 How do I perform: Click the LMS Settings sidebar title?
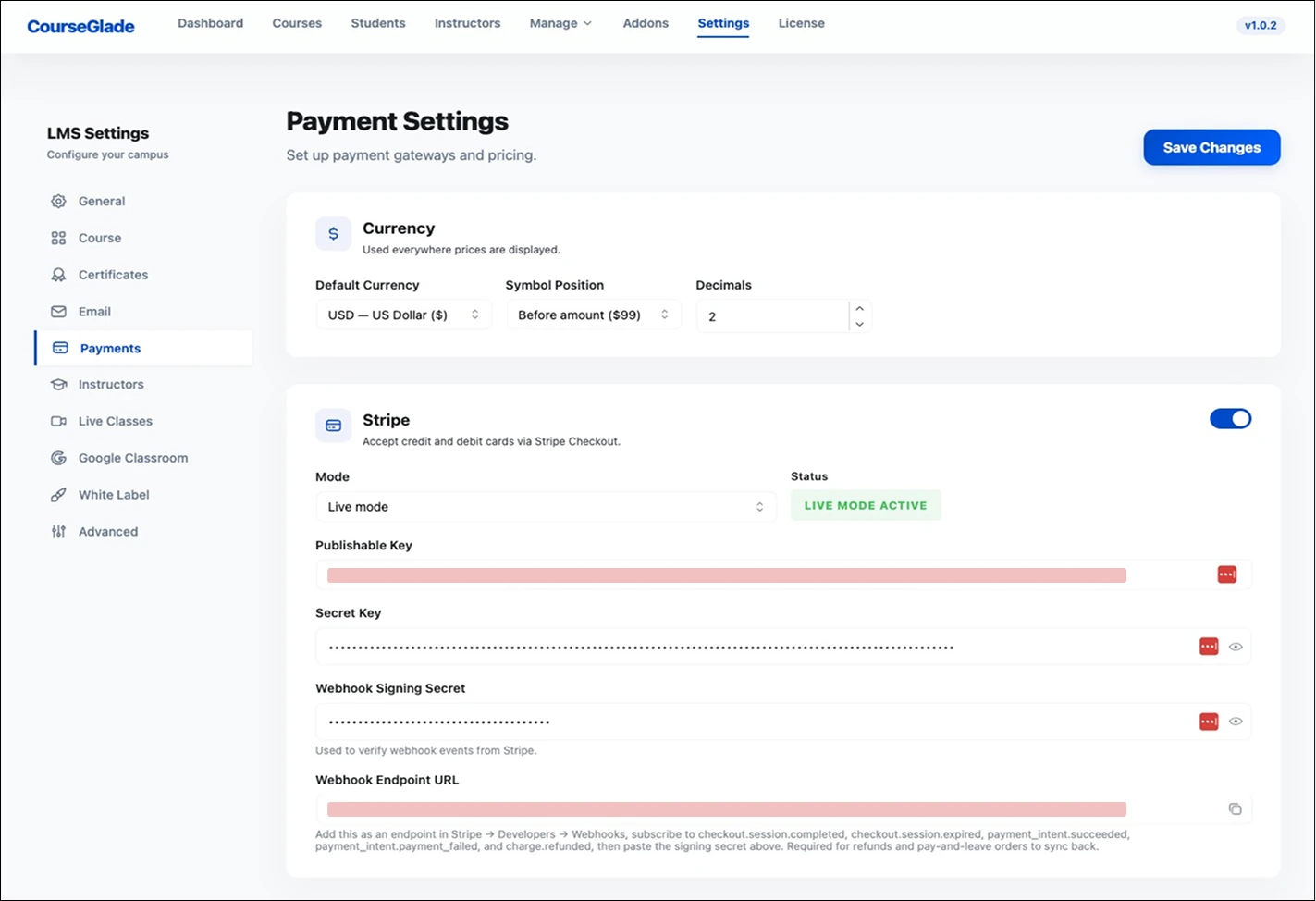pyautogui.click(x=98, y=133)
